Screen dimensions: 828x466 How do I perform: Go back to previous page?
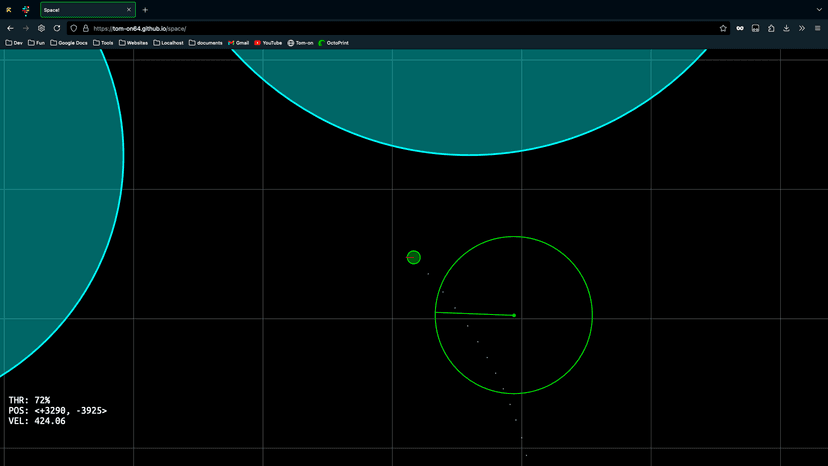tap(10, 28)
